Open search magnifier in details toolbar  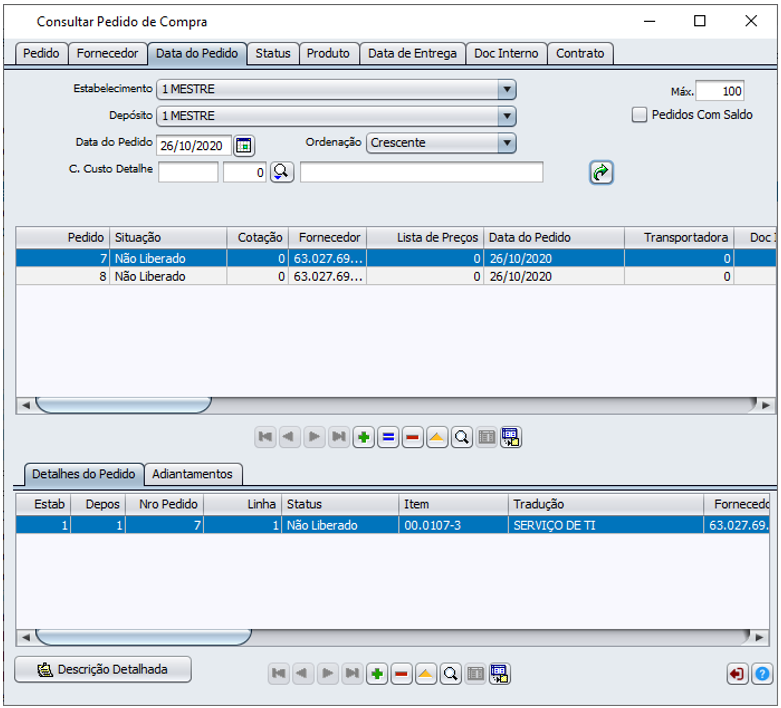click(451, 674)
